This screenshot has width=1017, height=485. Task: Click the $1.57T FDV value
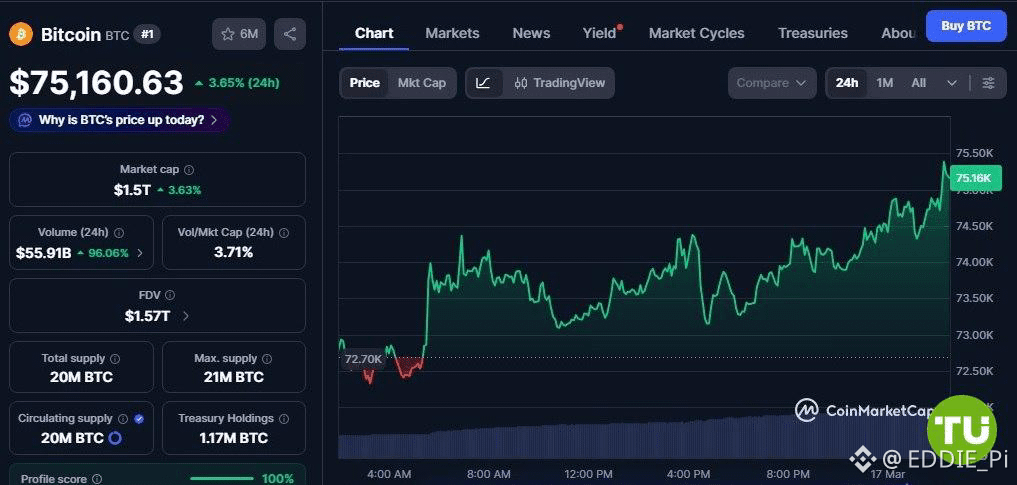[147, 316]
